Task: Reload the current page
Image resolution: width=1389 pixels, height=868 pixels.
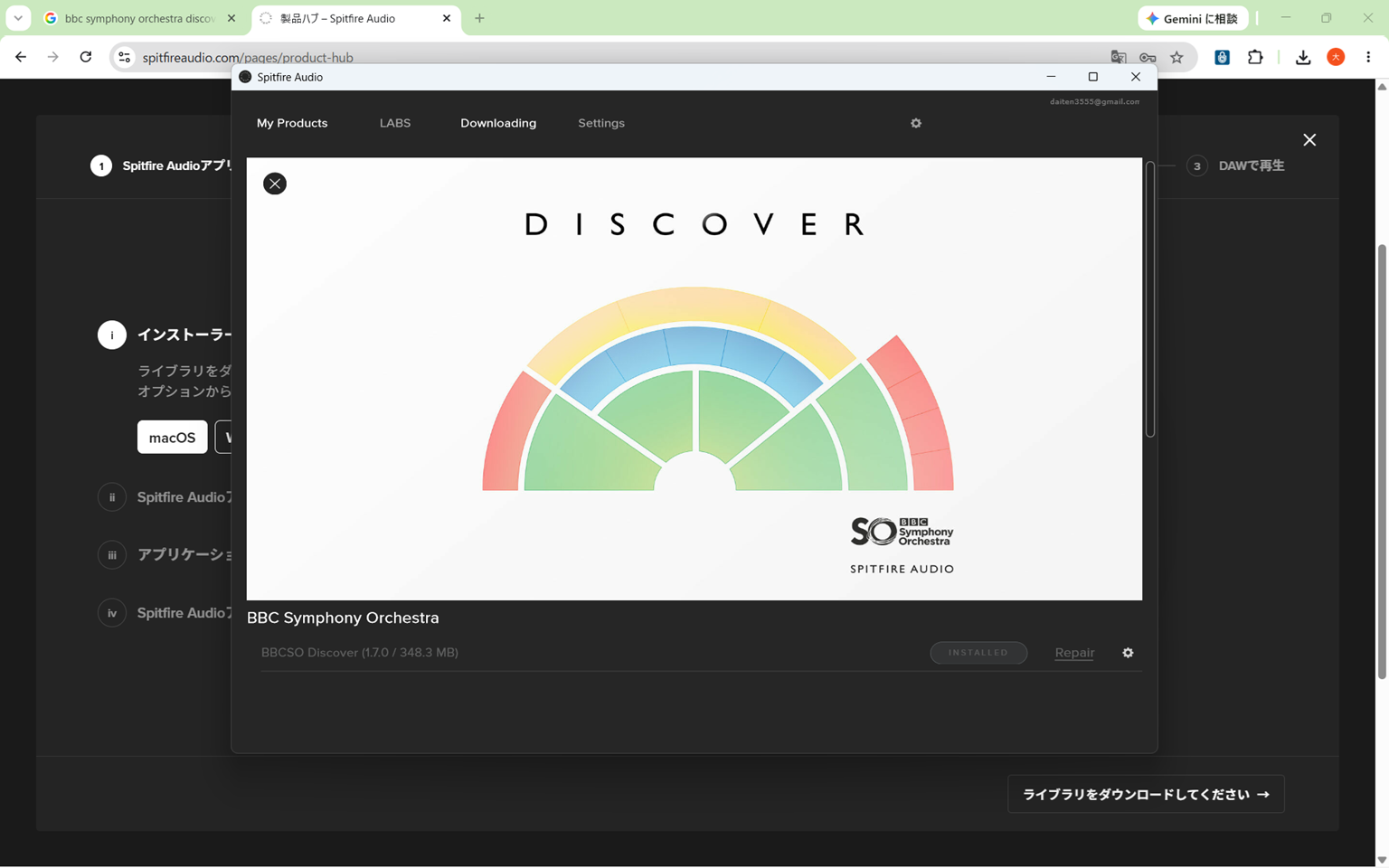Action: [86, 57]
